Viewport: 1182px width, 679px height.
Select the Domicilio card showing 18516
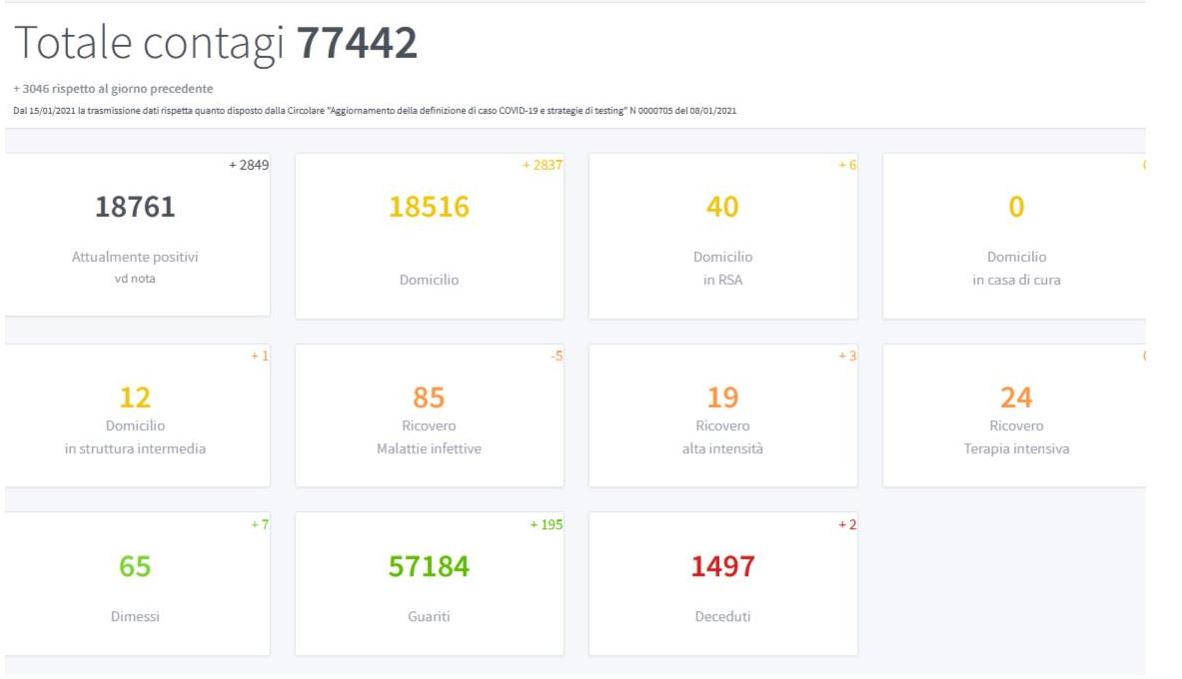click(429, 236)
